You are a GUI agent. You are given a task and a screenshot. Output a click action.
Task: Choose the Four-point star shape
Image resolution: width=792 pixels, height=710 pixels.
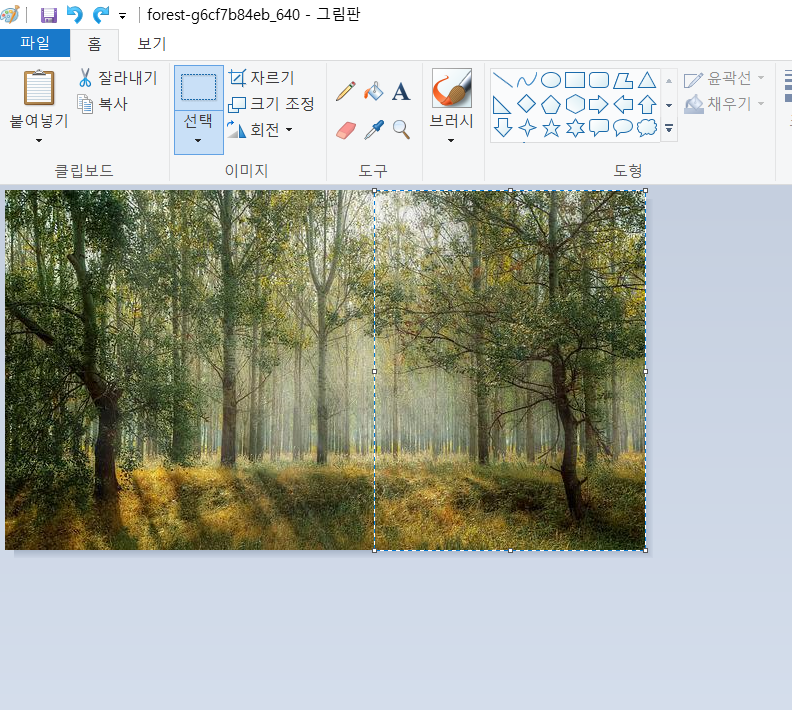coord(527,128)
